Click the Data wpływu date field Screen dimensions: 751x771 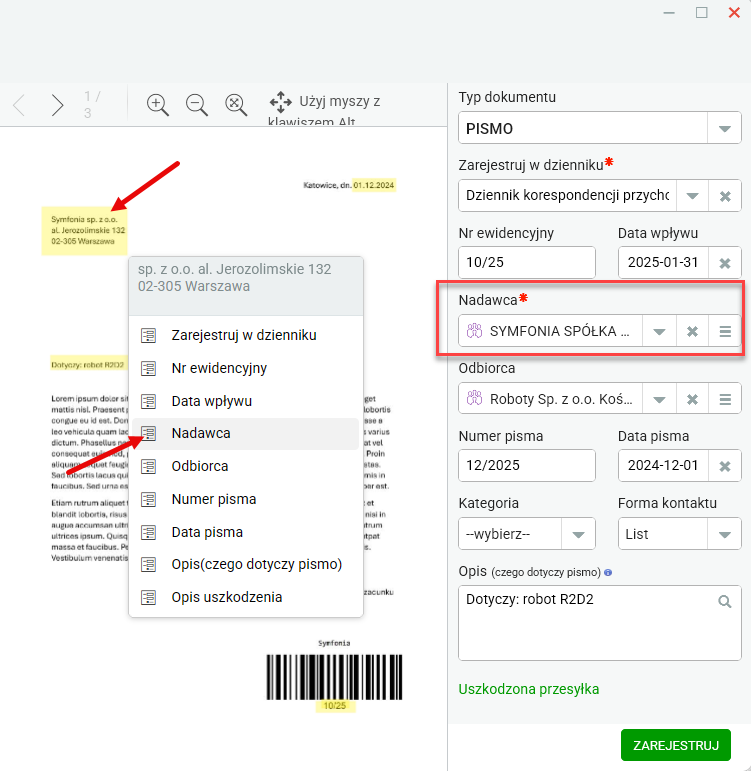663,263
